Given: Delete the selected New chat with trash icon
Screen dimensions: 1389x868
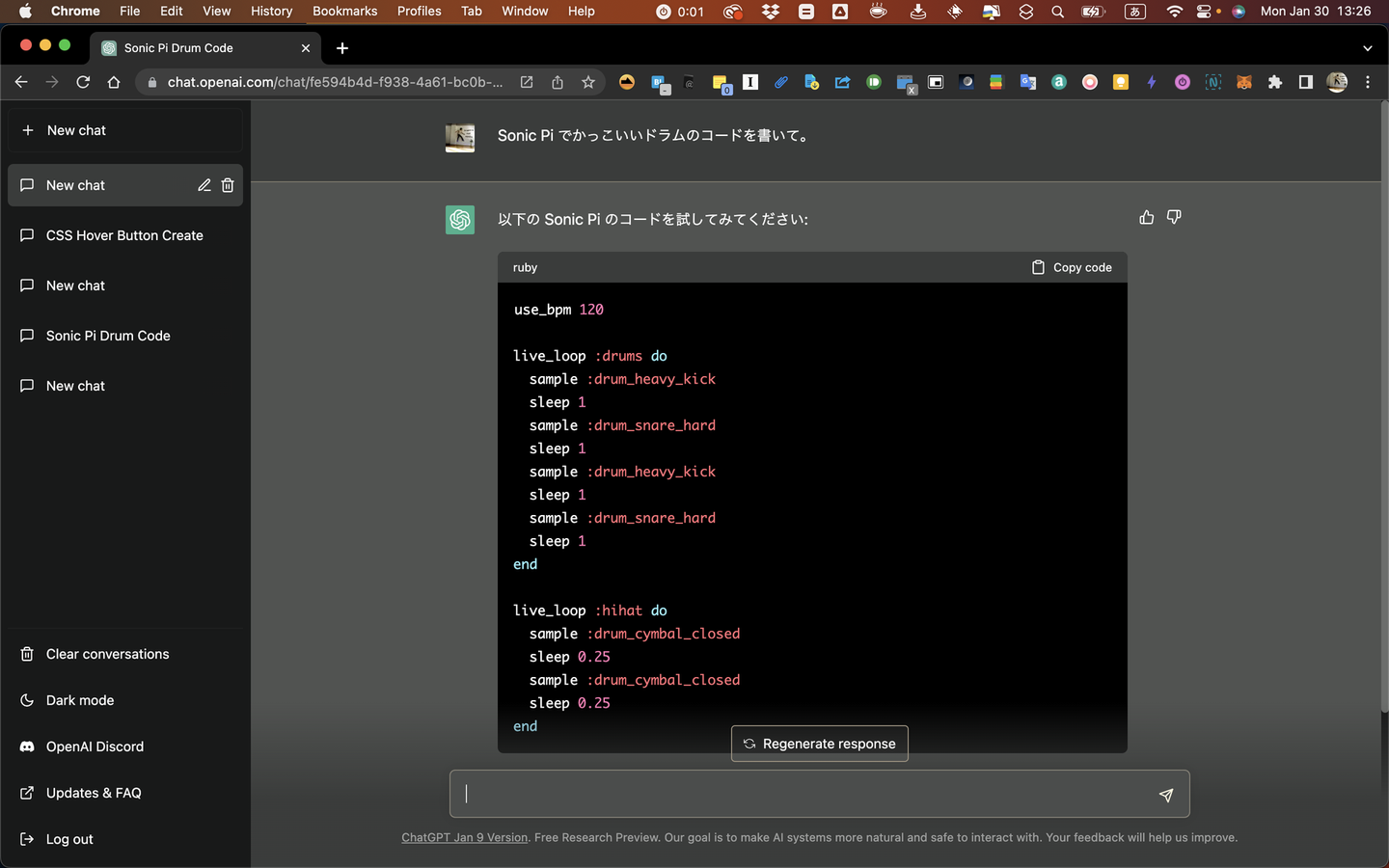Looking at the screenshot, I should pos(228,185).
